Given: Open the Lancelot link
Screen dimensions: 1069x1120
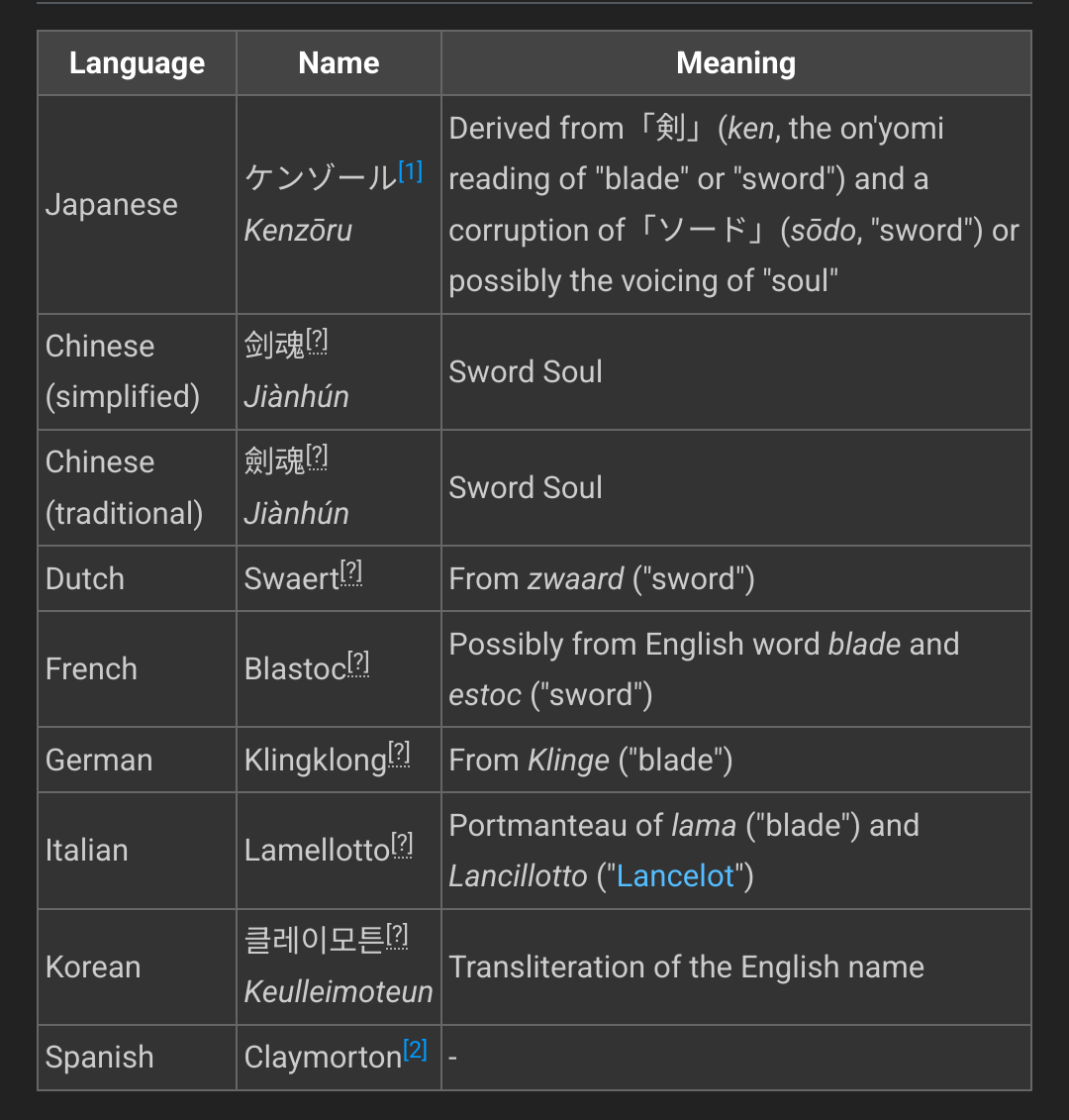Looking at the screenshot, I should tap(675, 875).
